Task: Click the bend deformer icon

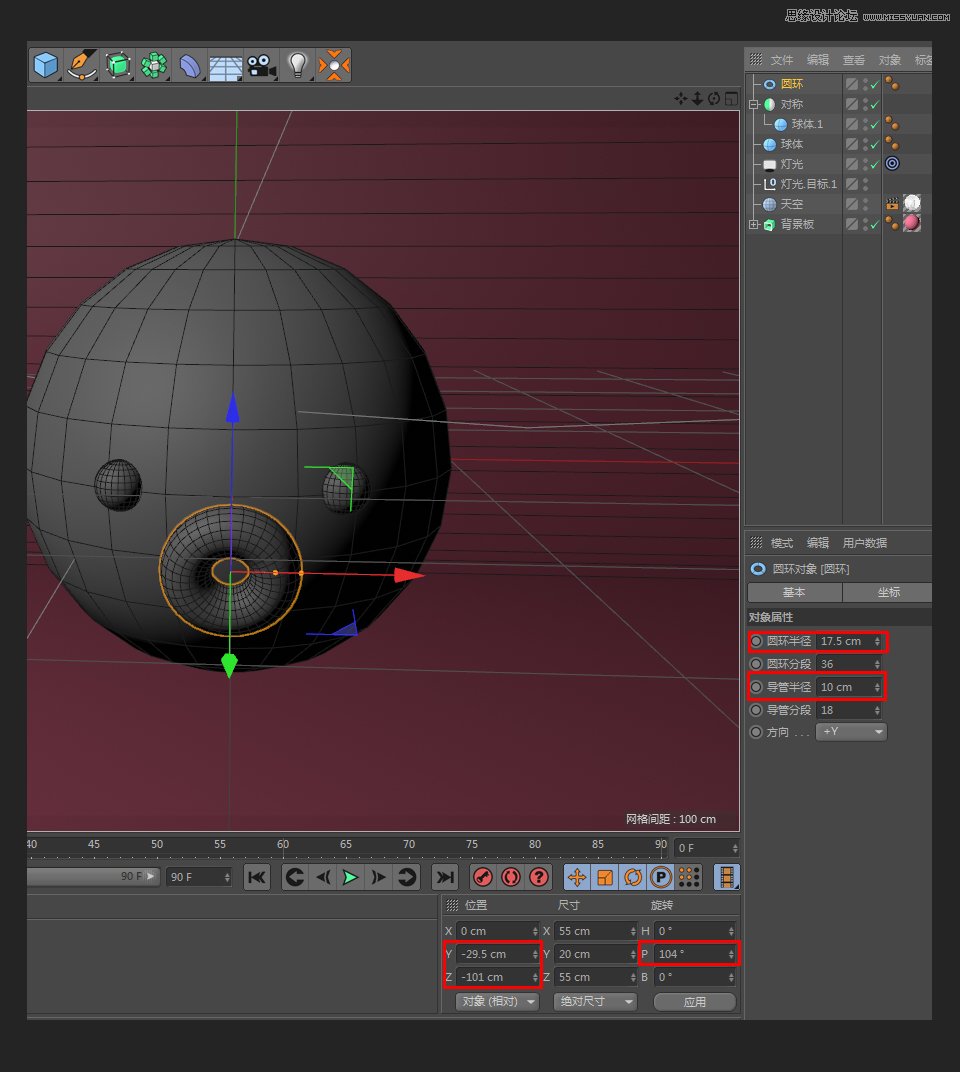Action: [190, 66]
